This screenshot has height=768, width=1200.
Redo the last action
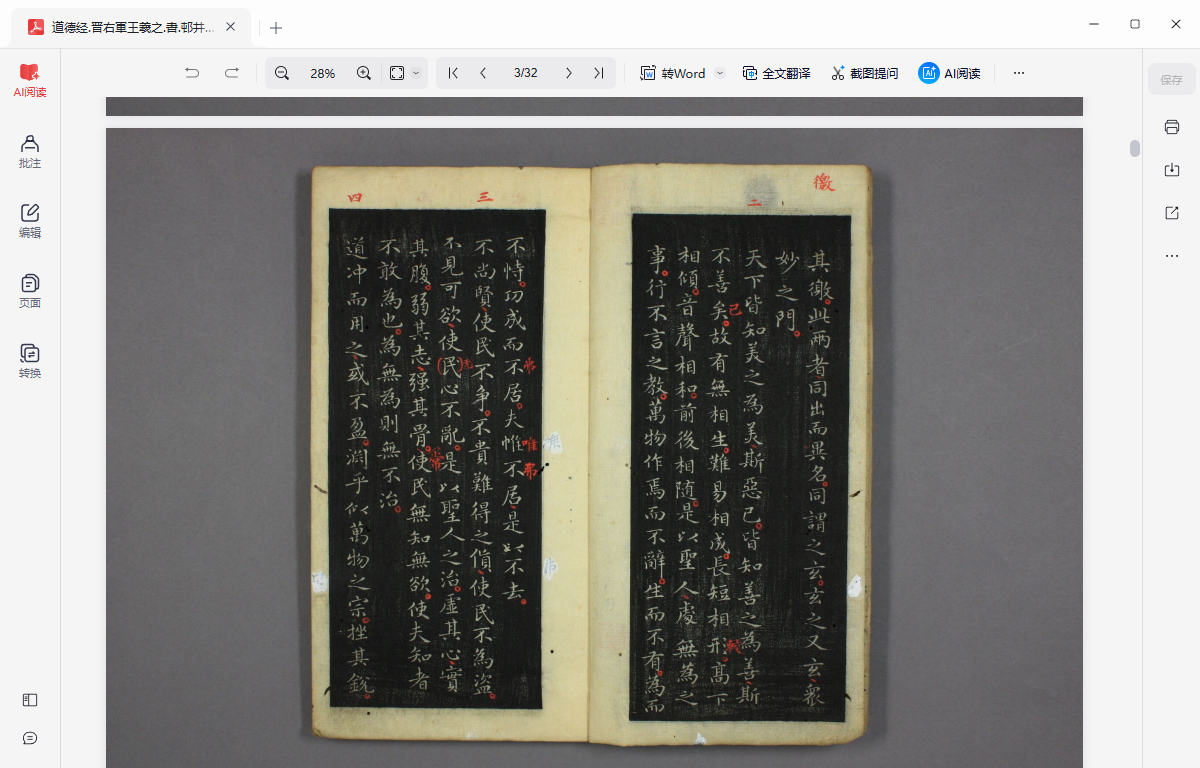point(232,73)
